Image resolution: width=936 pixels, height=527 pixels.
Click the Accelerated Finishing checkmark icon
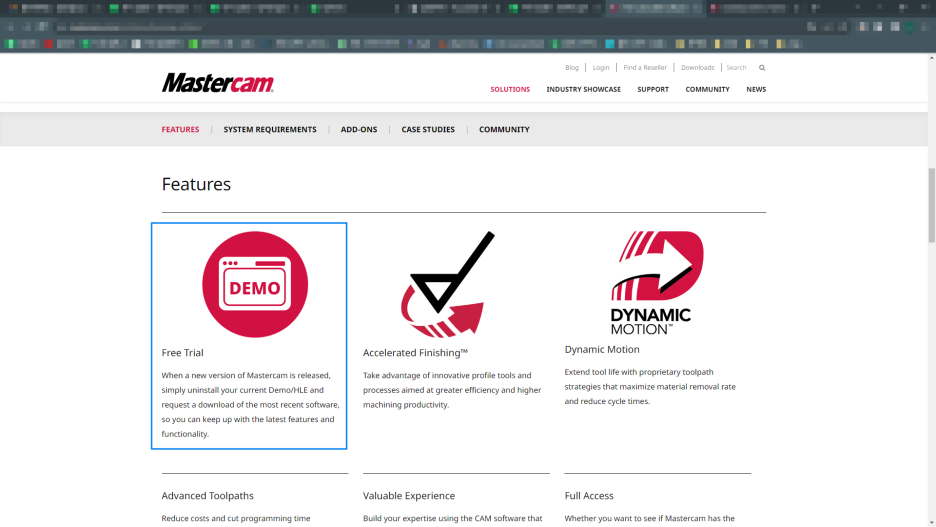(x=448, y=284)
